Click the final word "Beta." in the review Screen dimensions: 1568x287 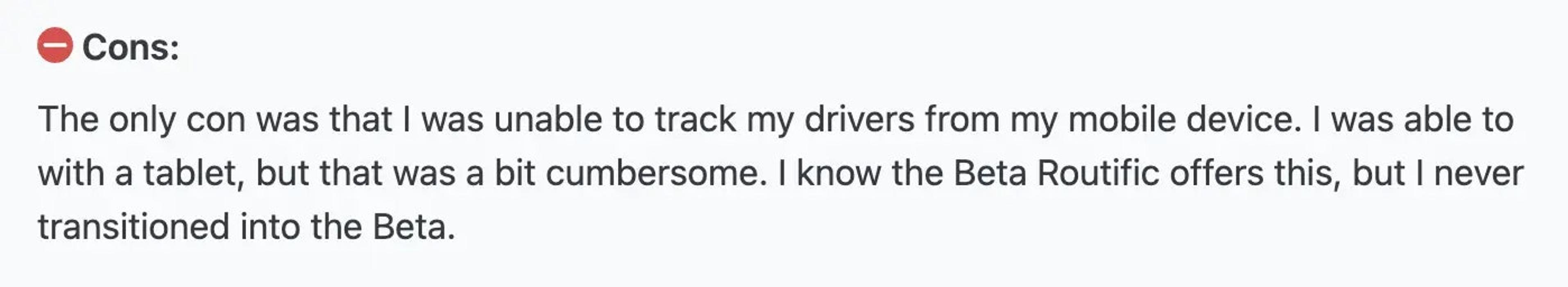[x=413, y=227]
